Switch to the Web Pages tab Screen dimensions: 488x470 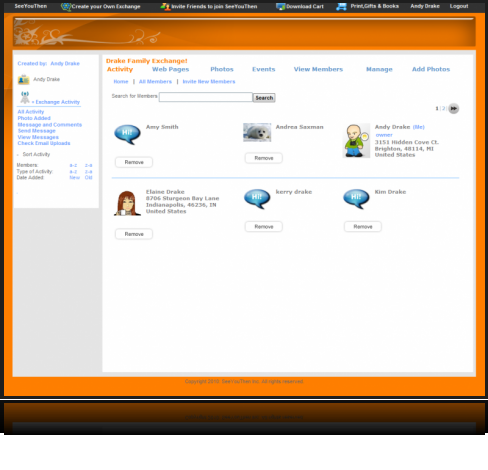click(x=170, y=69)
